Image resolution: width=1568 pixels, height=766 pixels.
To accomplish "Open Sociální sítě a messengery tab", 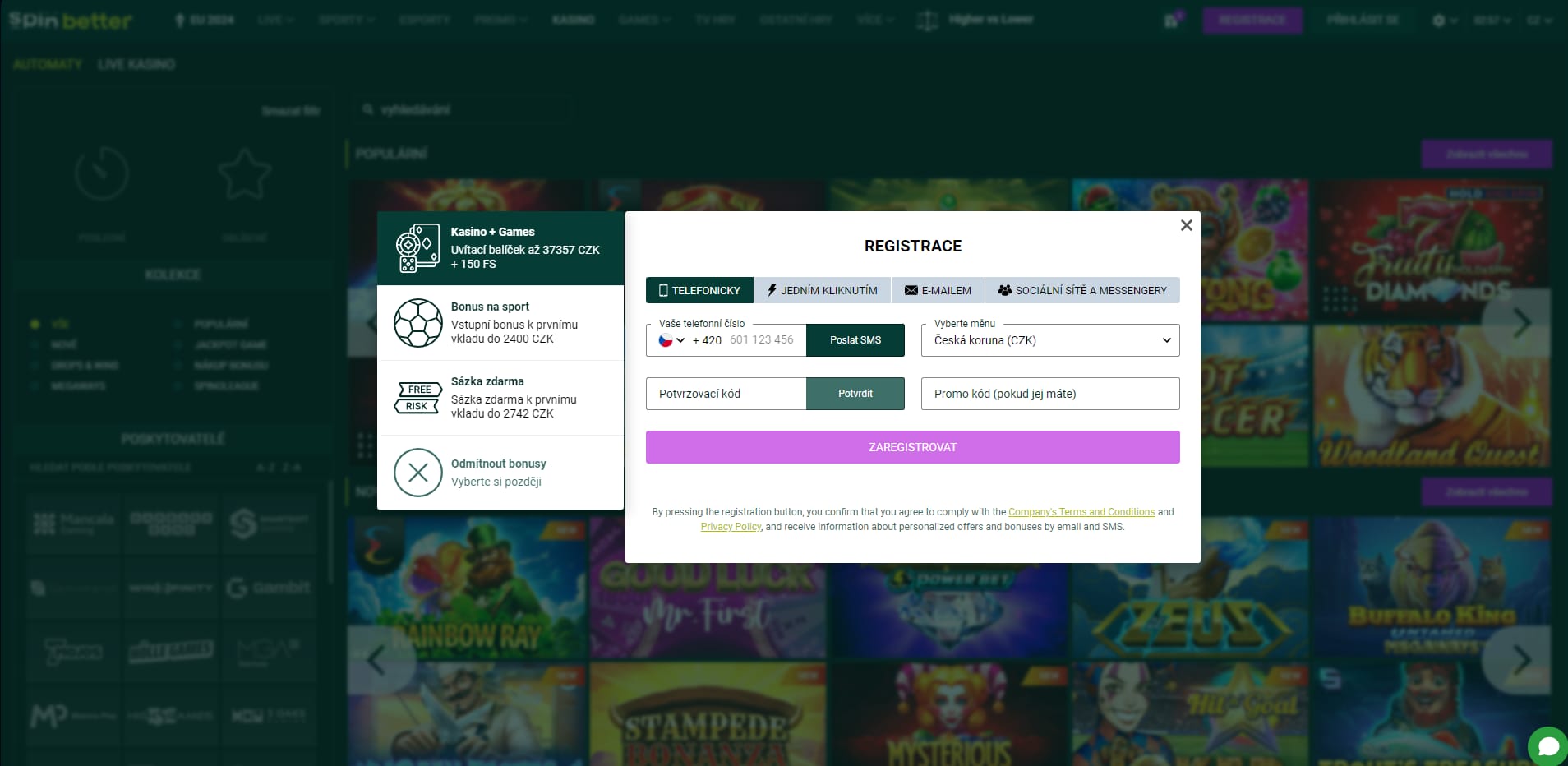I will click(1082, 290).
